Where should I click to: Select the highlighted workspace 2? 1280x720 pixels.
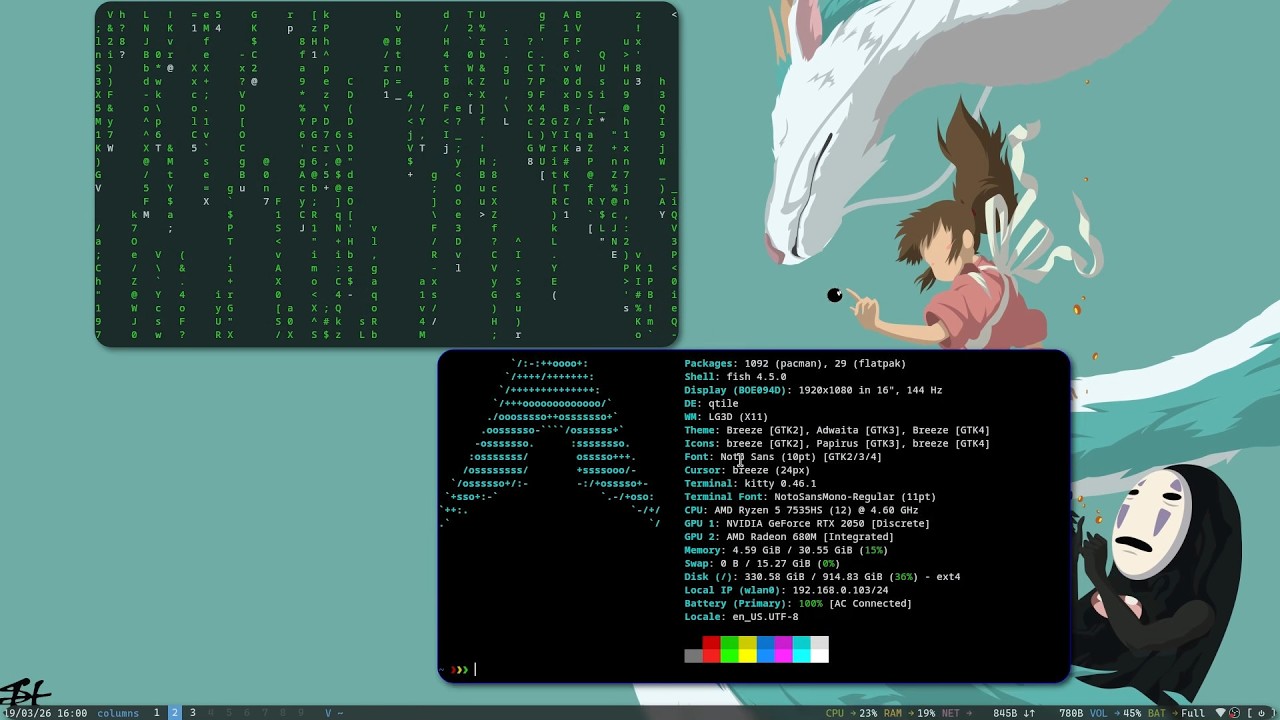coord(175,713)
